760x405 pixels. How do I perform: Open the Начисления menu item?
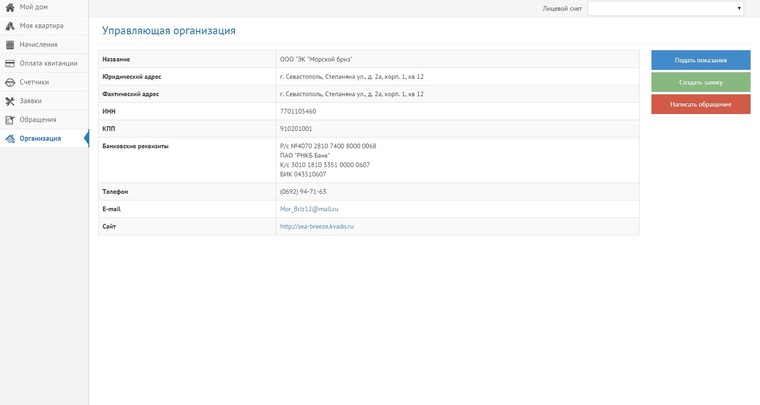click(38, 45)
